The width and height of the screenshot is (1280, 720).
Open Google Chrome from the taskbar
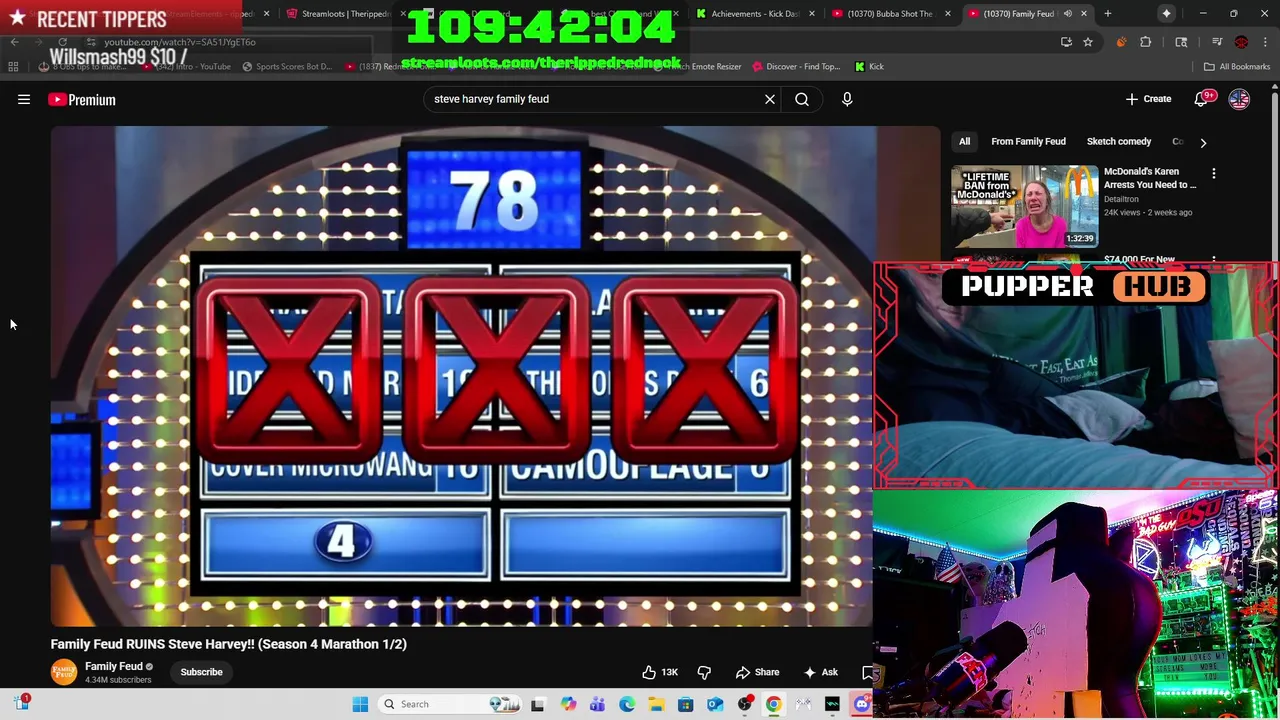[x=773, y=704]
